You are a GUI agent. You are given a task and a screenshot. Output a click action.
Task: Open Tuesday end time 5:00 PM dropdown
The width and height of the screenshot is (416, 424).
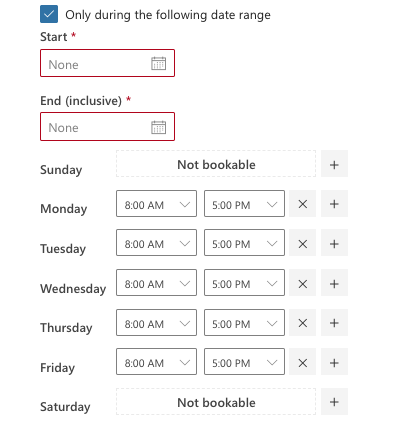pos(244,243)
